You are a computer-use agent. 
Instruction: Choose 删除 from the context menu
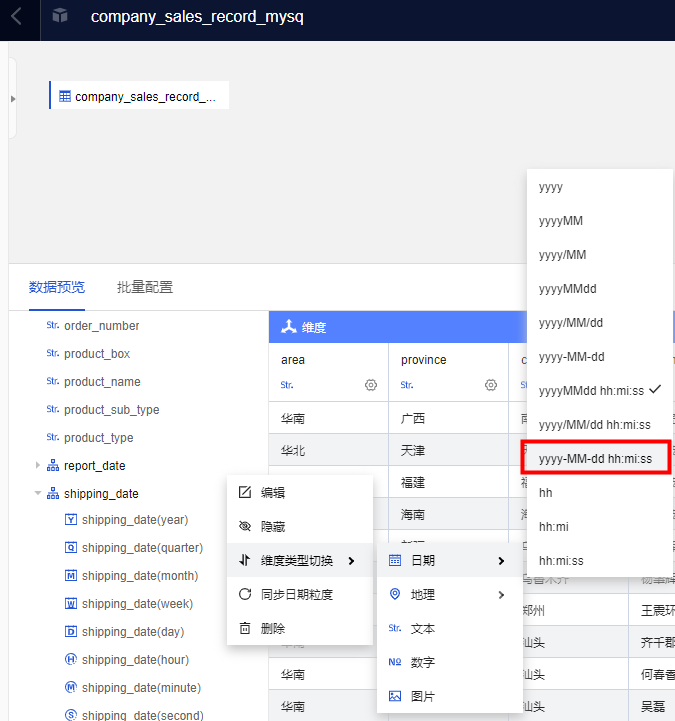pyautogui.click(x=273, y=628)
